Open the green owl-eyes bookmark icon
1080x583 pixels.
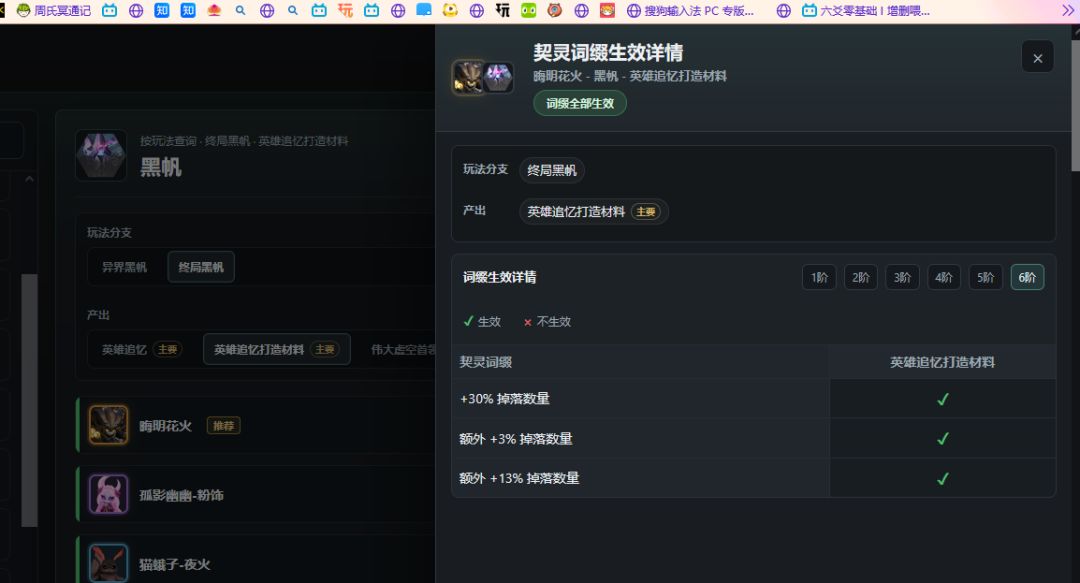pyautogui.click(x=528, y=10)
